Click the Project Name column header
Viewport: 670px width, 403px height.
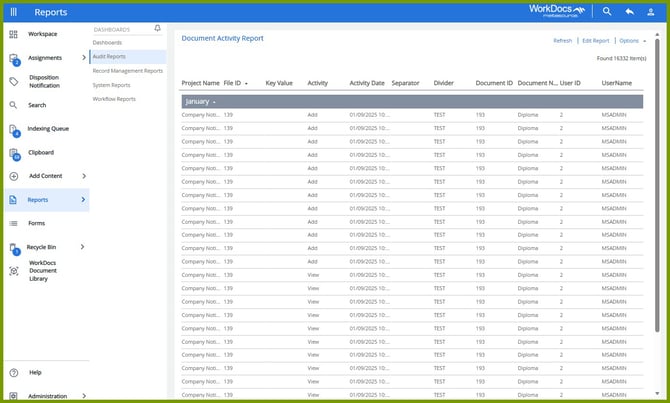click(200, 83)
